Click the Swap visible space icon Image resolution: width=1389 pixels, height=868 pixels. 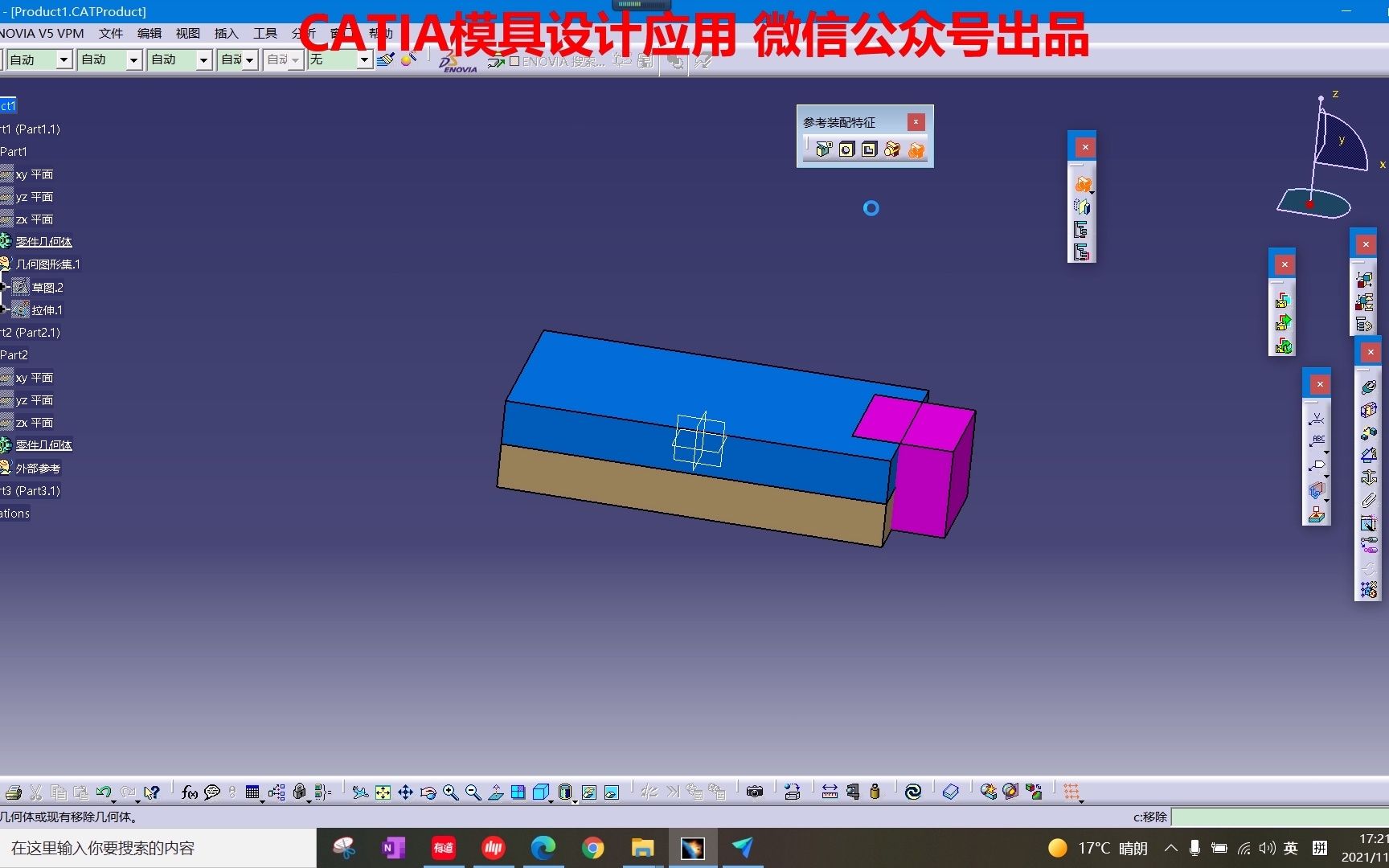(612, 792)
